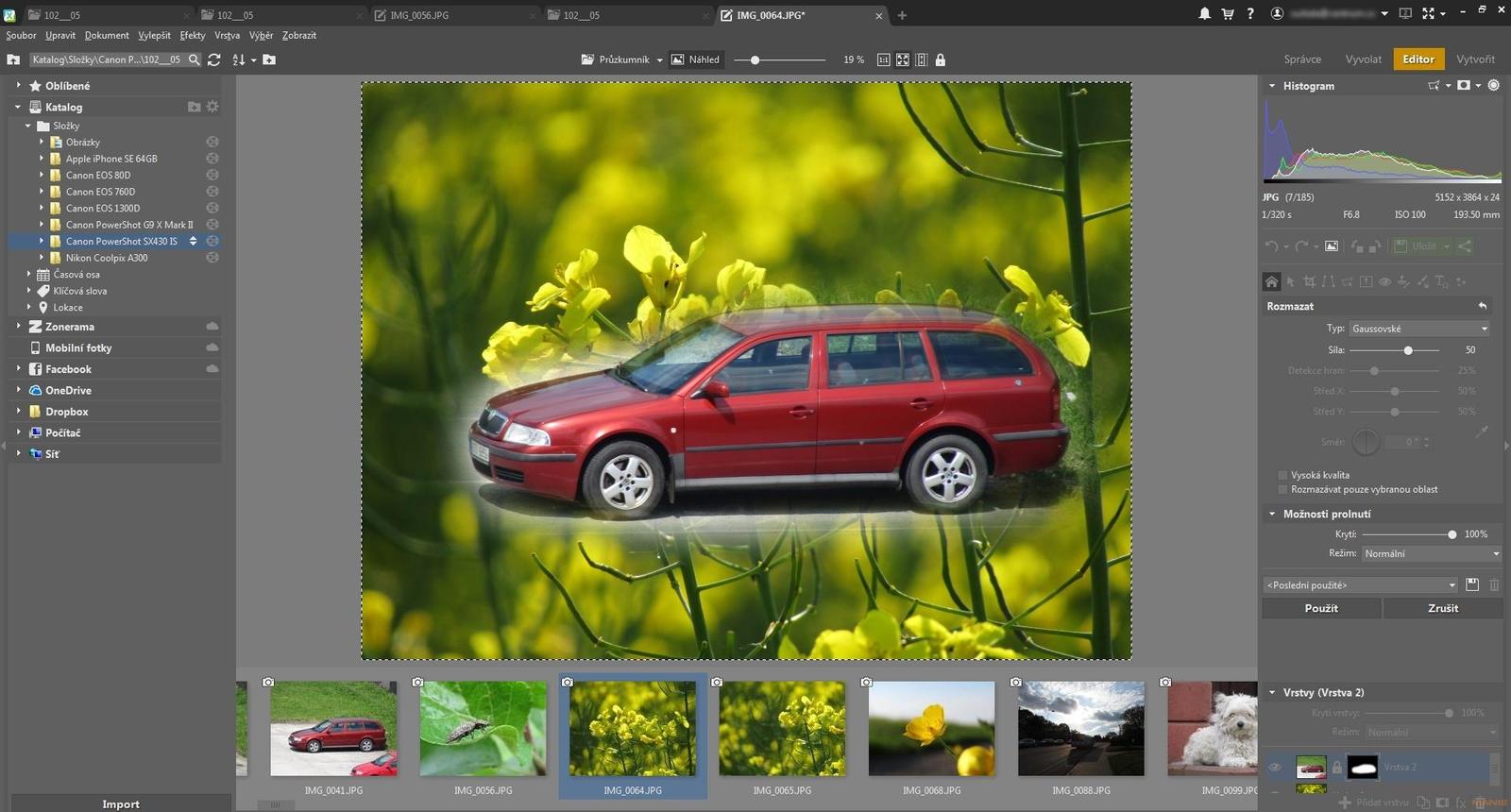Select the text tool

coord(1441,281)
